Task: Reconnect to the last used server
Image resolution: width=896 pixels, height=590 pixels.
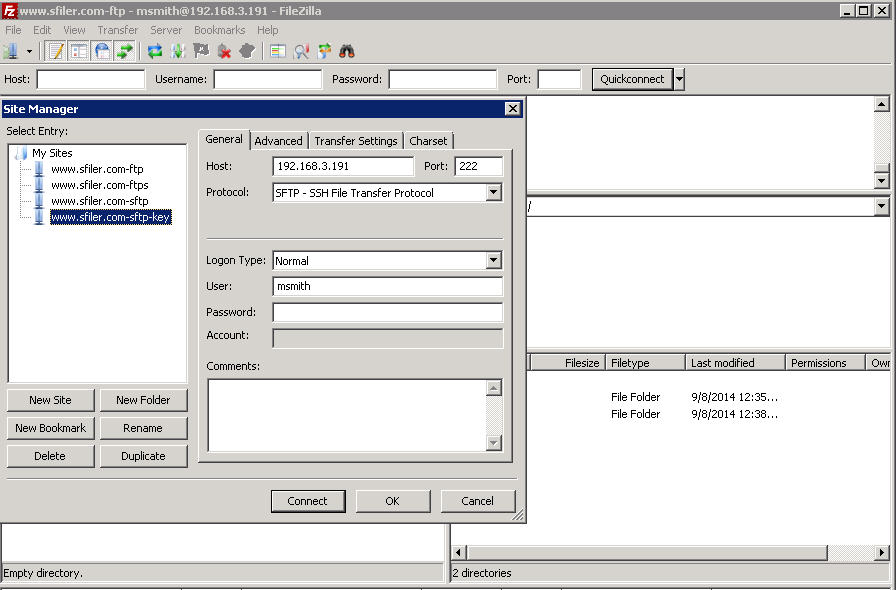Action: pos(247,51)
